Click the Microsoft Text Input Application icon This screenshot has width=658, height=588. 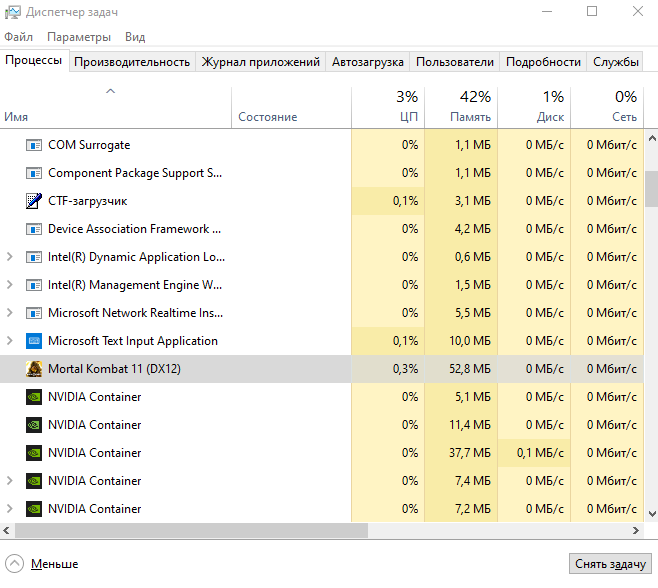click(x=34, y=341)
